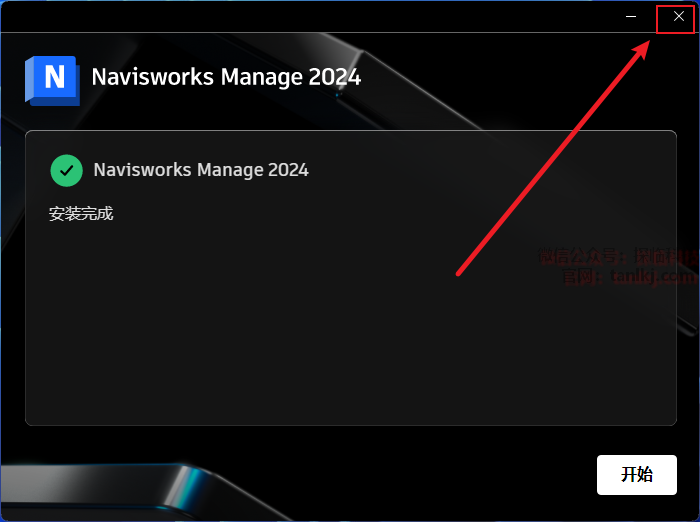This screenshot has height=522, width=700.
Task: Close the installer with the X button
Action: 679,17
